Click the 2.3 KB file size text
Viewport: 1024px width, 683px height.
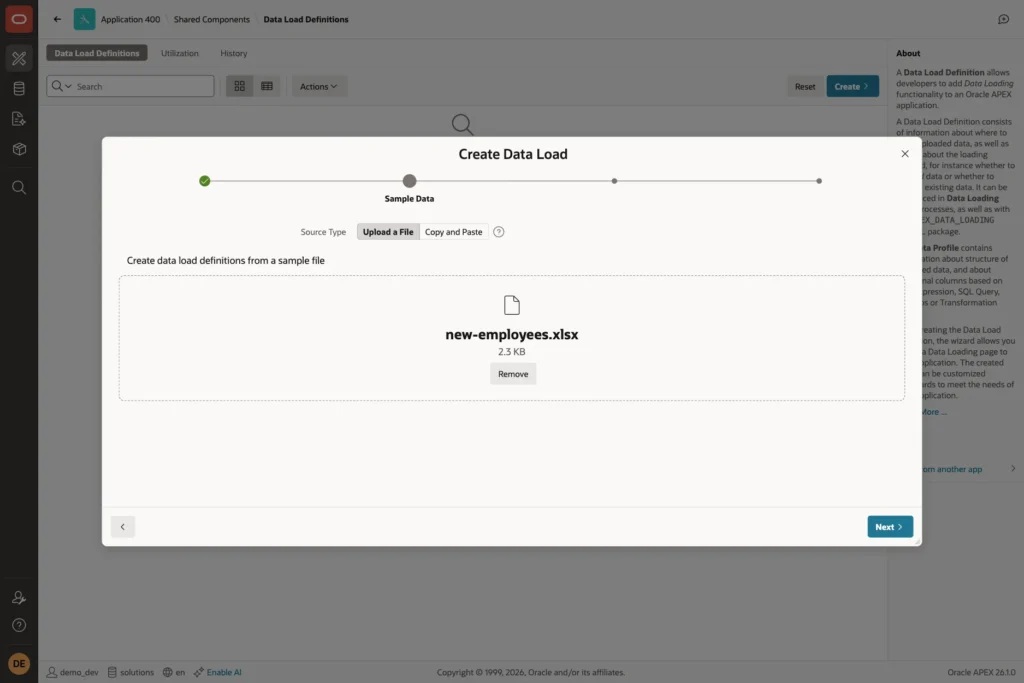pyautogui.click(x=512, y=351)
